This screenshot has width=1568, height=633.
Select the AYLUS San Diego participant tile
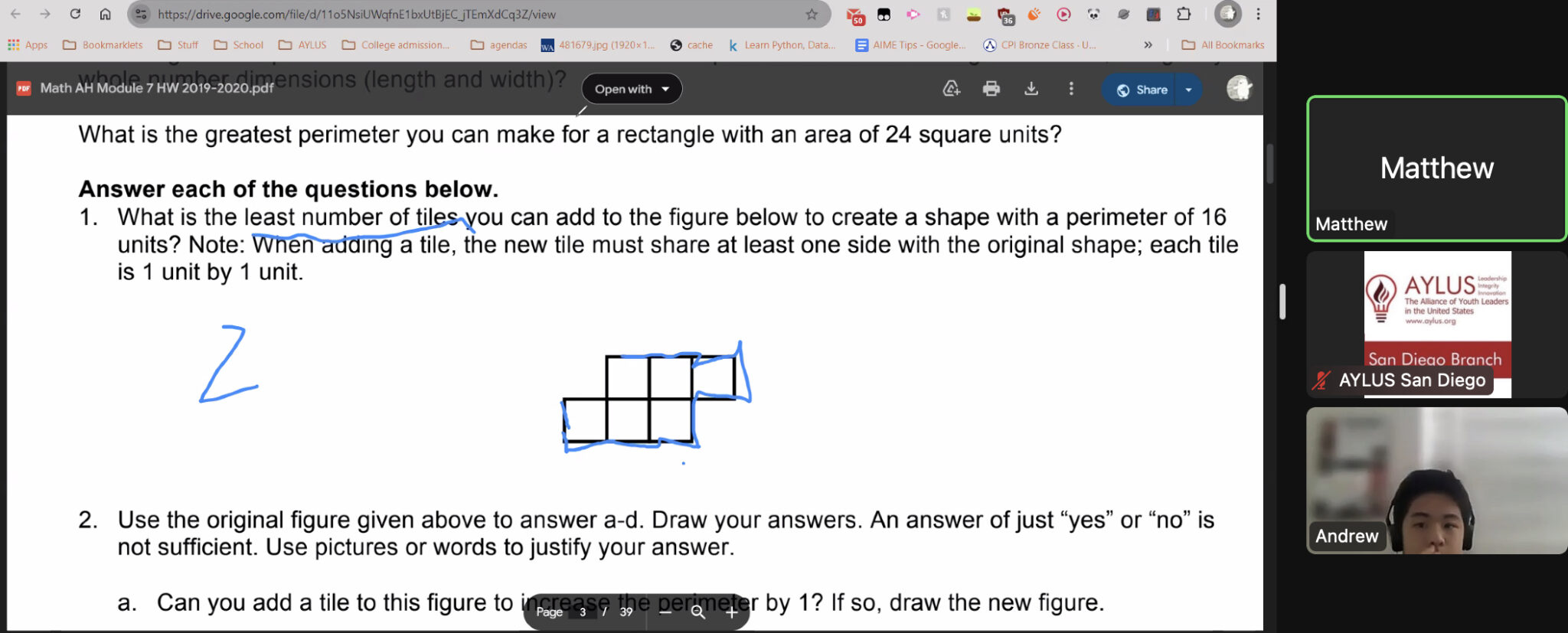click(x=1437, y=324)
